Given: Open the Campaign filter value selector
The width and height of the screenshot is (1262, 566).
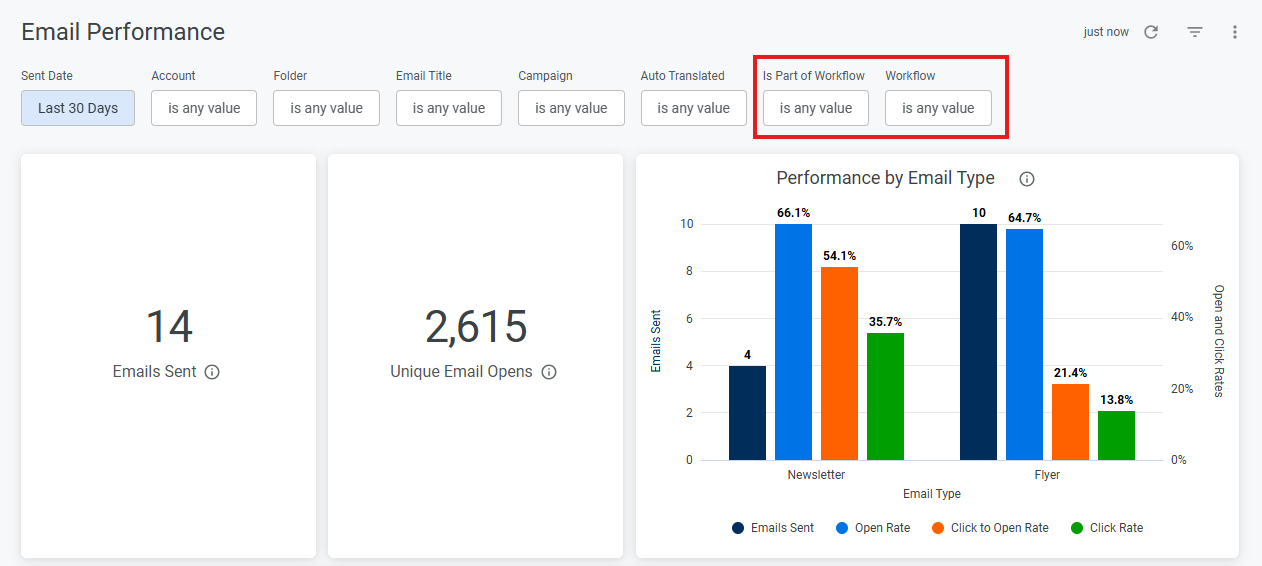Looking at the screenshot, I should [x=571, y=108].
